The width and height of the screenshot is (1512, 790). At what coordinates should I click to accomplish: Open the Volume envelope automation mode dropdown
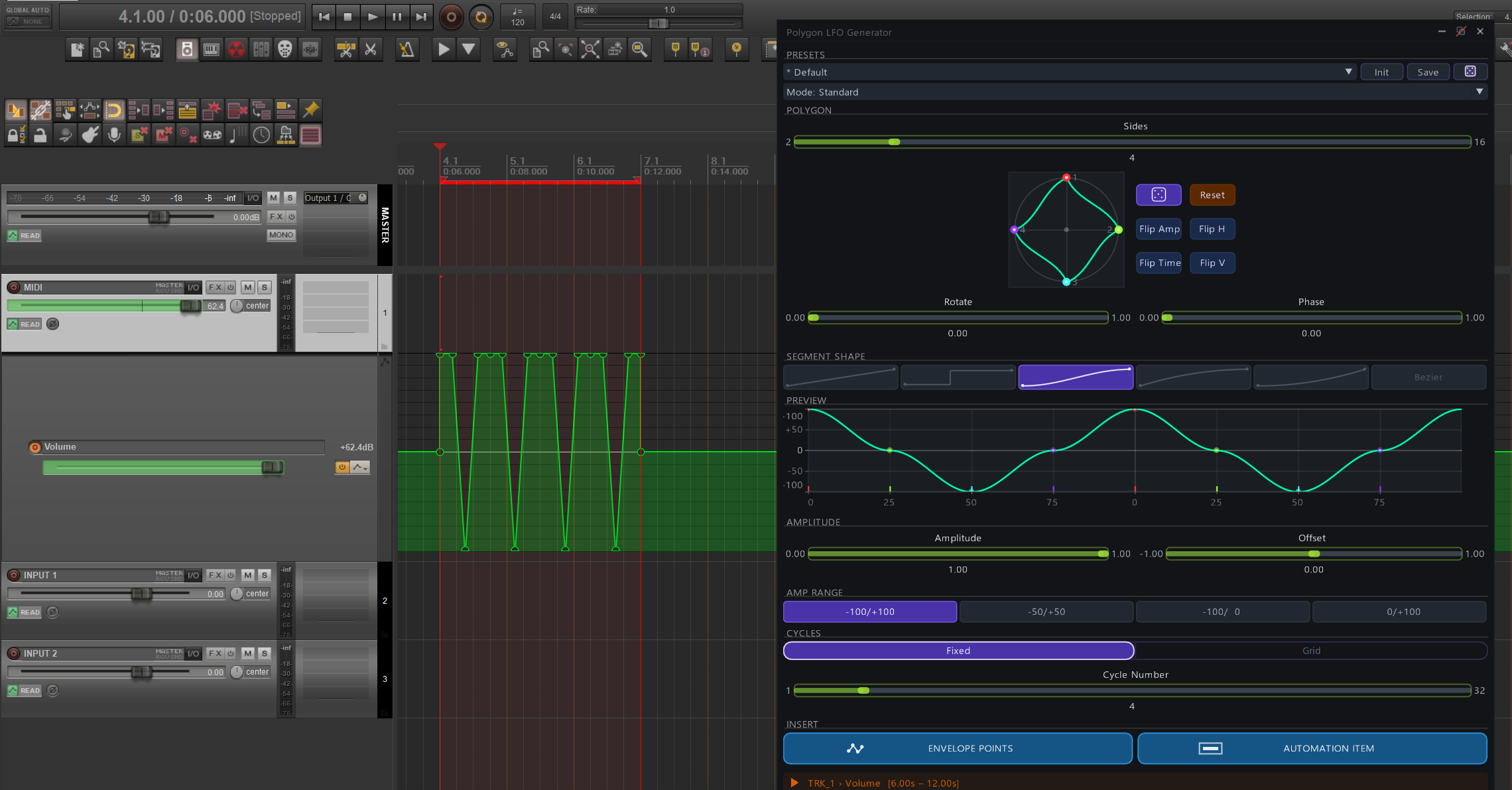coord(360,467)
